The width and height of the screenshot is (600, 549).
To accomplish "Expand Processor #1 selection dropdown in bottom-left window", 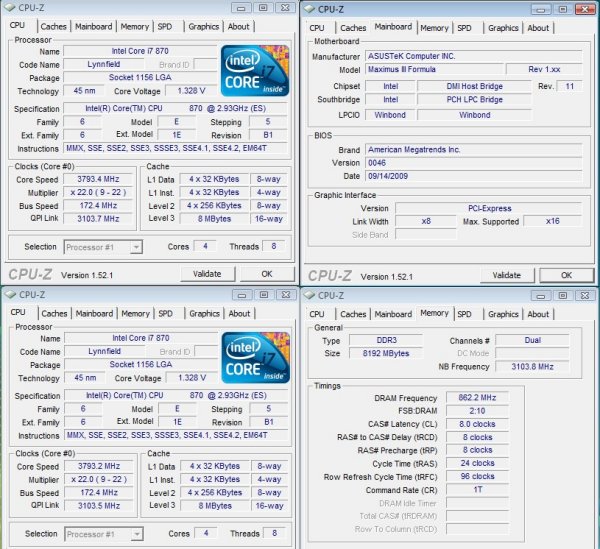I will coord(137,534).
